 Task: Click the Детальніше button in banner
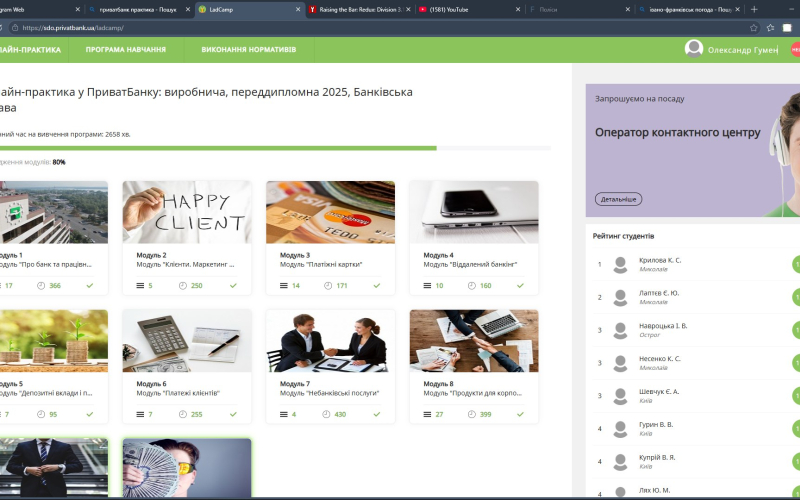(618, 199)
